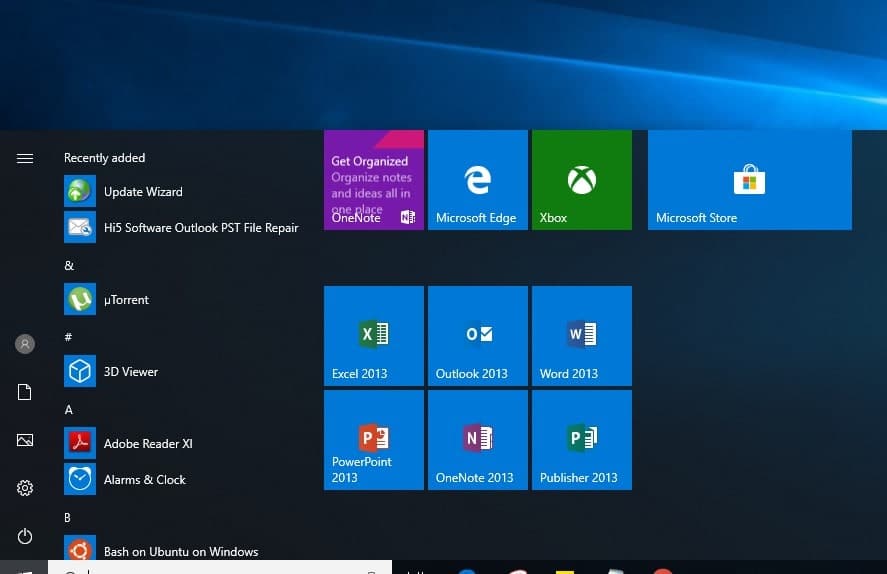The image size is (887, 574).
Task: Launch Hi5 Software Outlook PST File Repair icon
Action: (80, 227)
